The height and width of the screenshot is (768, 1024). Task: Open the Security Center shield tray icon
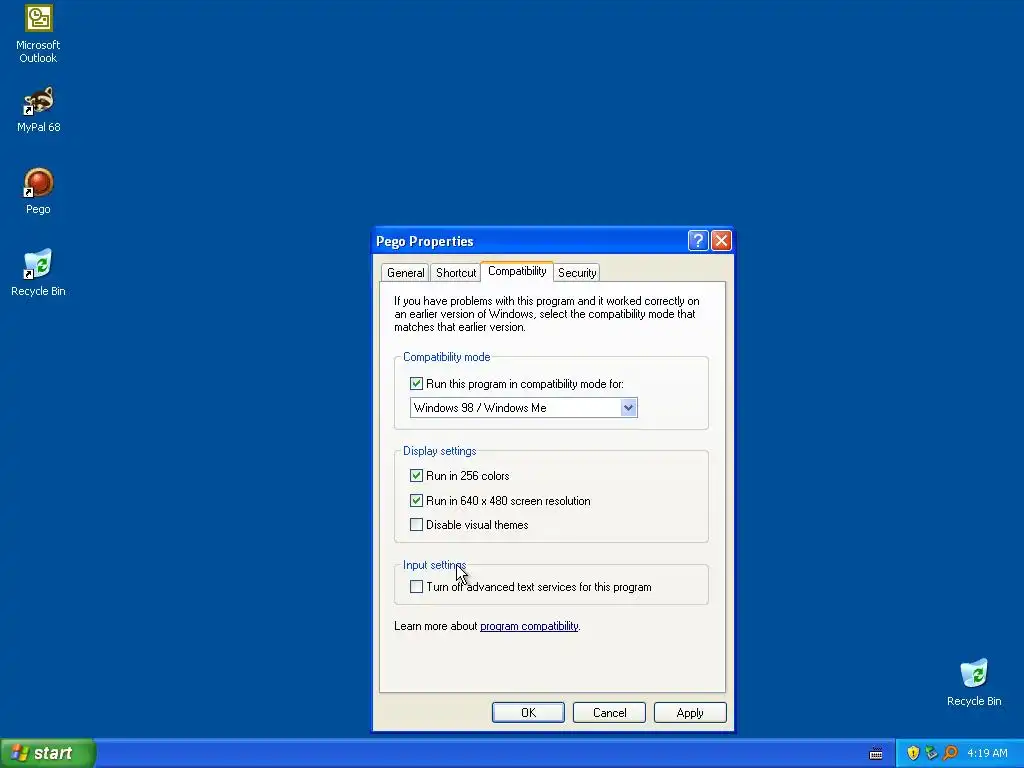(913, 753)
